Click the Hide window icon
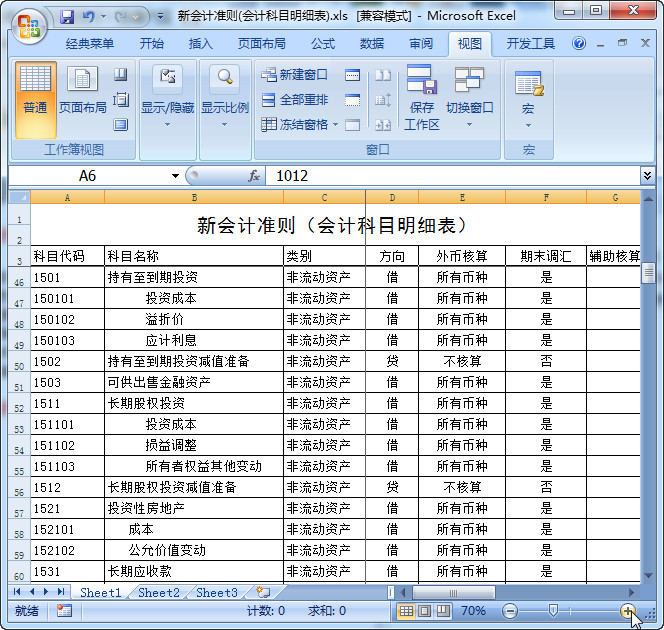 (x=352, y=100)
